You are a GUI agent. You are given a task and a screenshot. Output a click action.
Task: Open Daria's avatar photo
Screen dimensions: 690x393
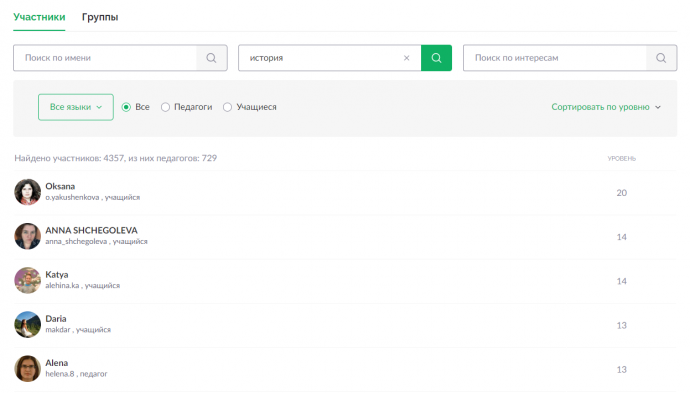tap(27, 324)
